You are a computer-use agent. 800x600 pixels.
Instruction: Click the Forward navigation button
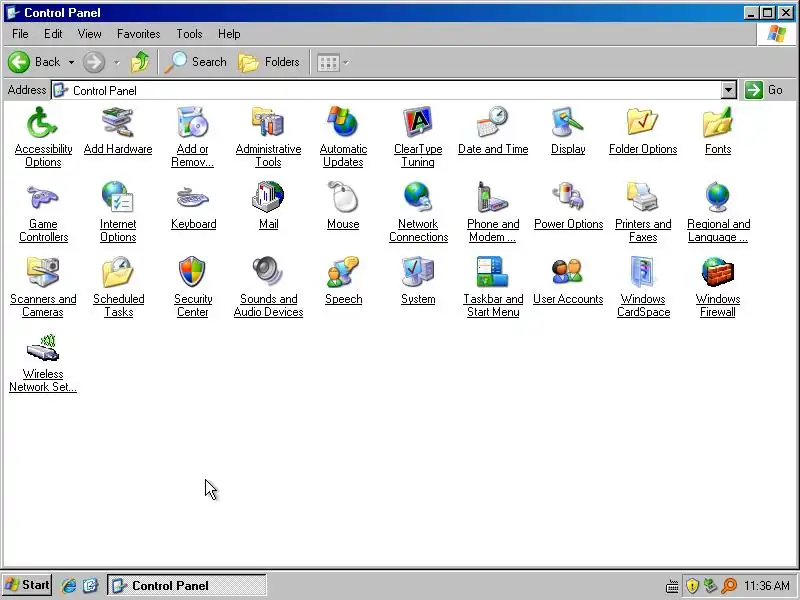(x=94, y=62)
